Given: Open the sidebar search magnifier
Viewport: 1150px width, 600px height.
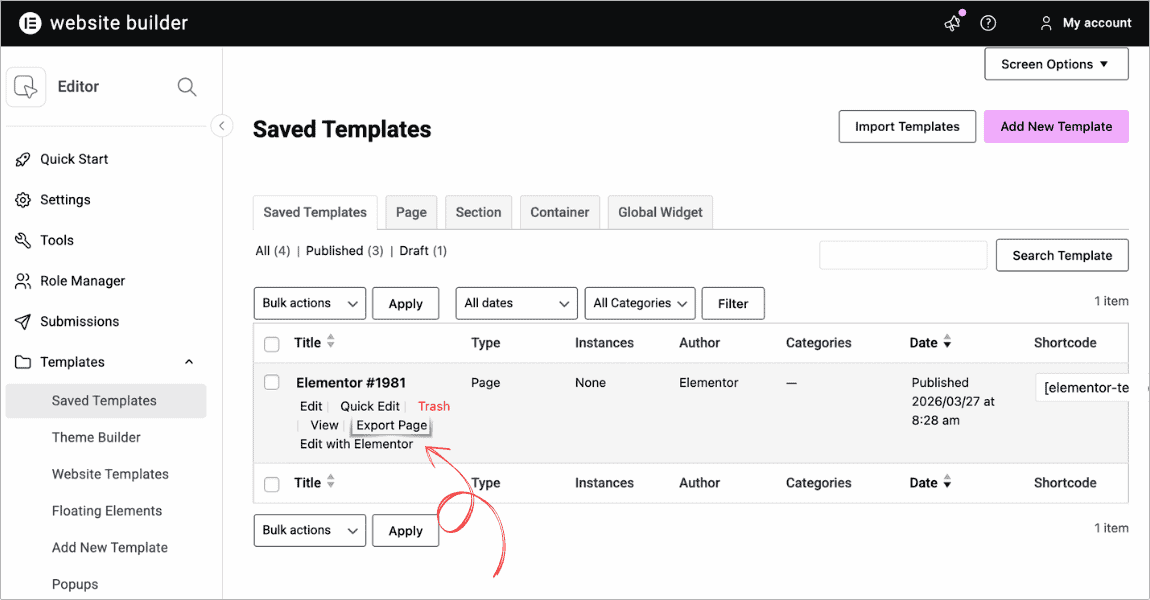Looking at the screenshot, I should pos(187,87).
